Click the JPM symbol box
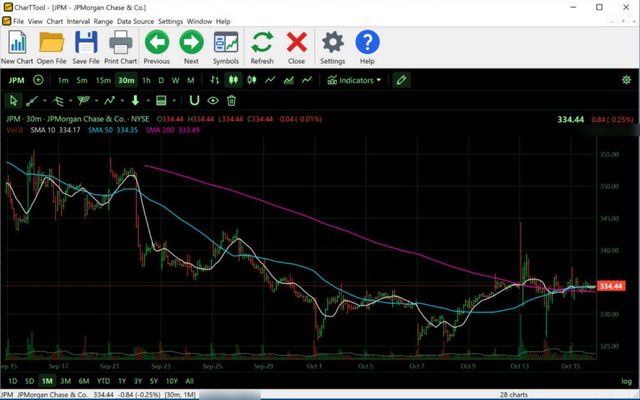This screenshot has height=400, width=640. [16, 80]
